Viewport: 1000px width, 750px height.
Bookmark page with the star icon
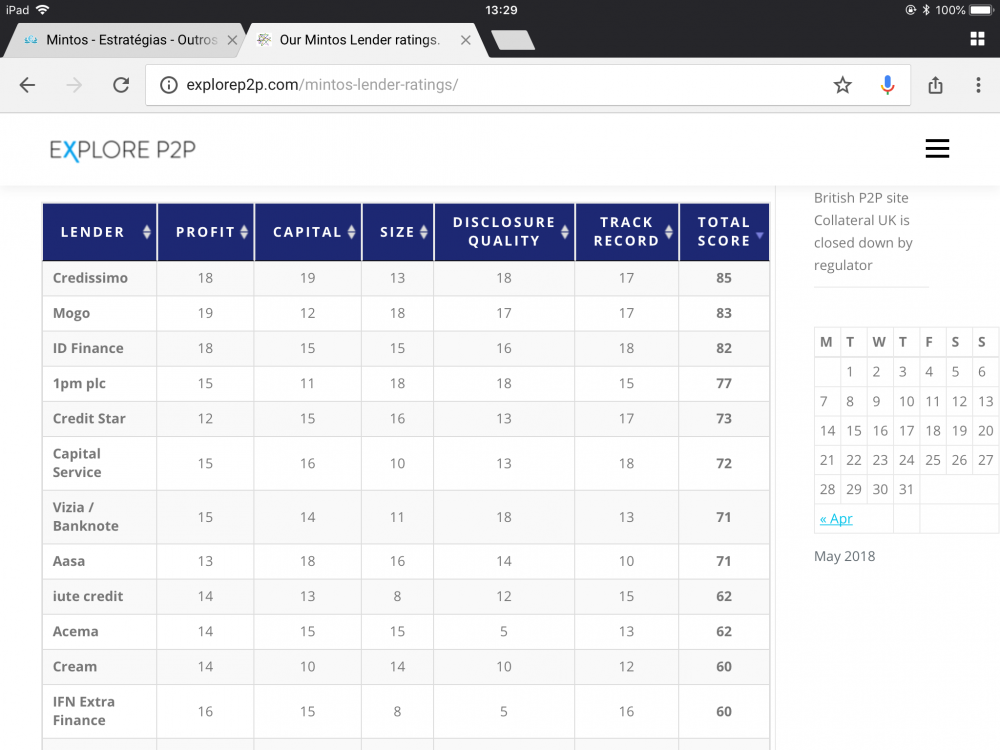click(x=843, y=85)
